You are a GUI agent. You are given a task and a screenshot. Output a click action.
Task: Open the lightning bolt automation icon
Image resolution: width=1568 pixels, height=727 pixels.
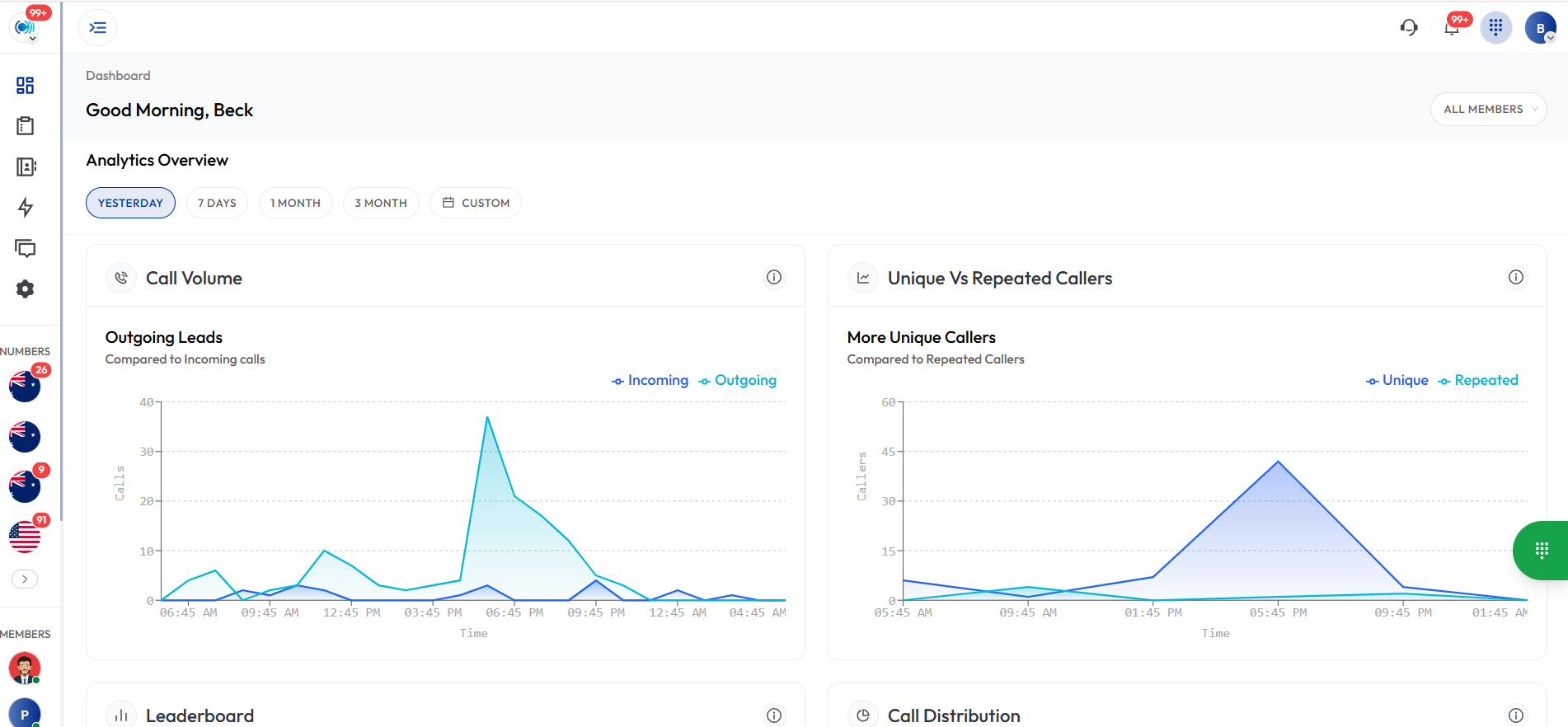pyautogui.click(x=26, y=208)
